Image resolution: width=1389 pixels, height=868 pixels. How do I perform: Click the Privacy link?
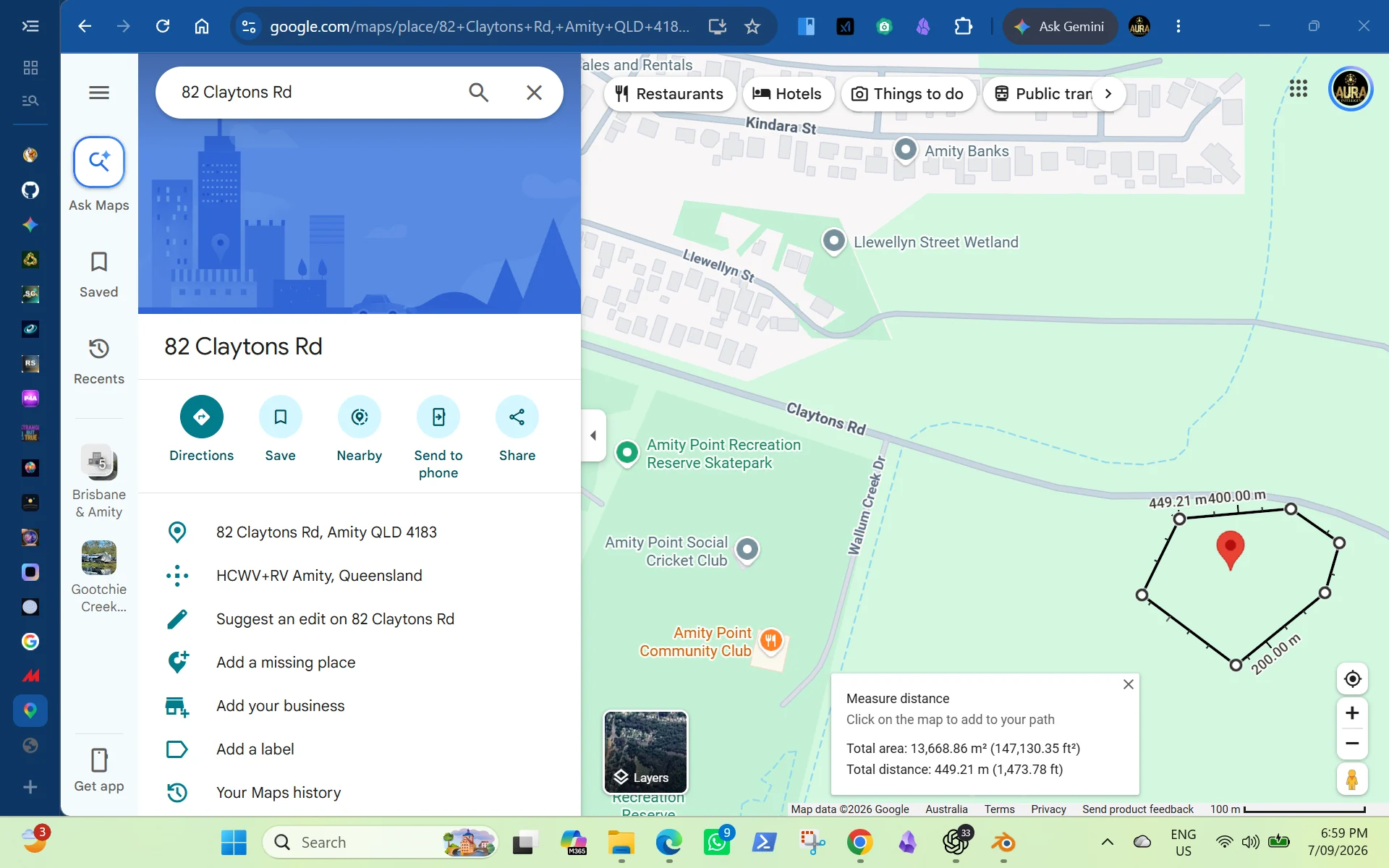tap(1048, 809)
